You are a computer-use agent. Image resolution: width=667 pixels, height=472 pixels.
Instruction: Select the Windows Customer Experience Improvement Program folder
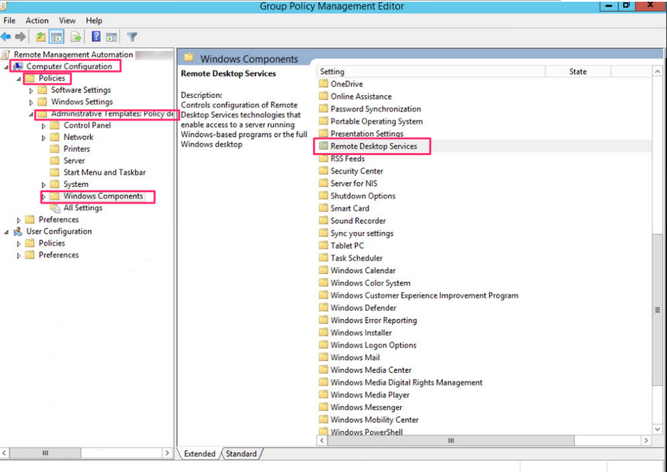(x=425, y=295)
